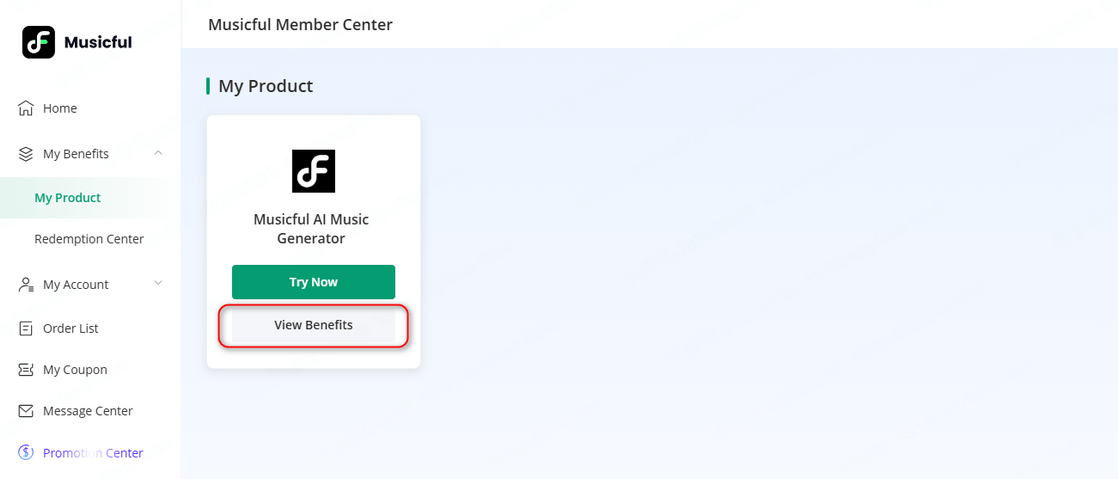
Task: Click the Musicful brand name text
Action: pyautogui.click(x=98, y=42)
